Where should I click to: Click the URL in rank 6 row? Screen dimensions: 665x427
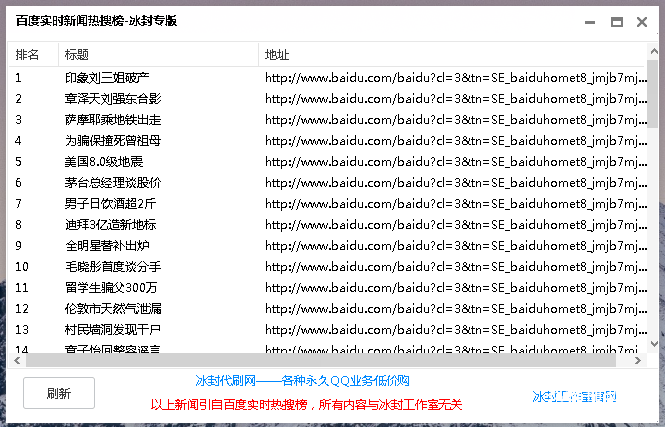(x=456, y=182)
